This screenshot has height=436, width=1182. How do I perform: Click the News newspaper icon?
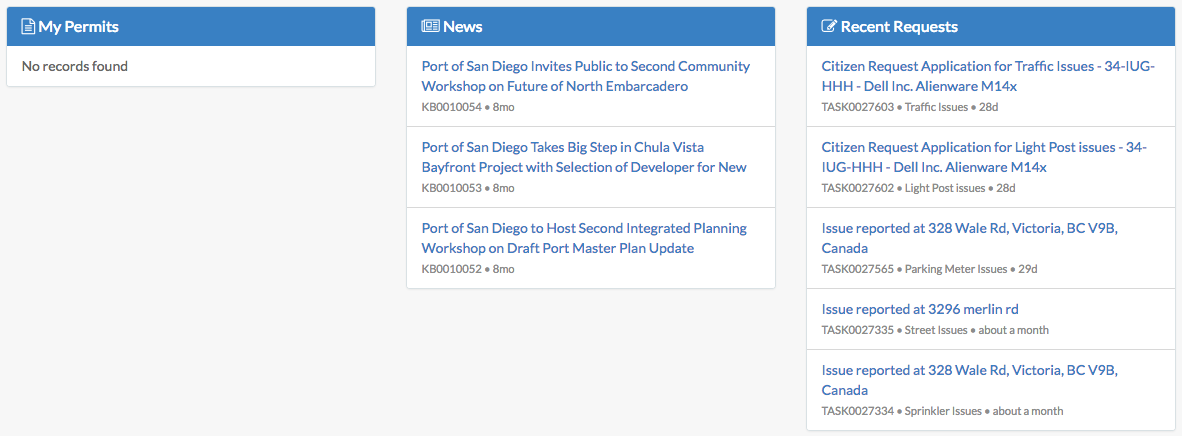pos(430,26)
